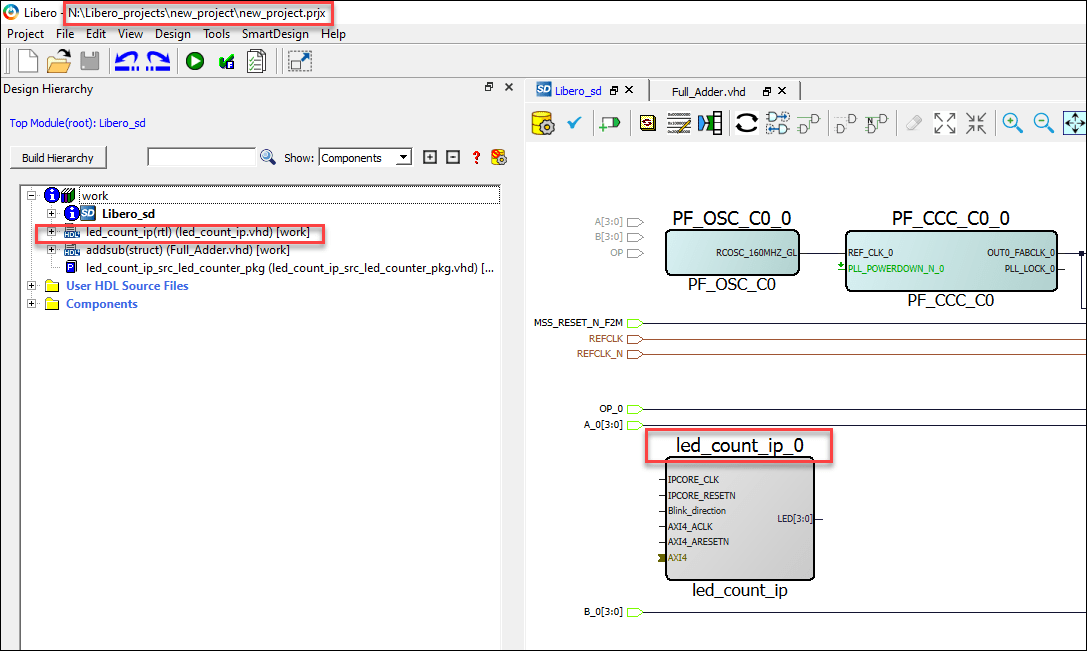Run synthesis with the green play button
Viewport: 1087px width, 651px height.
pos(195,61)
